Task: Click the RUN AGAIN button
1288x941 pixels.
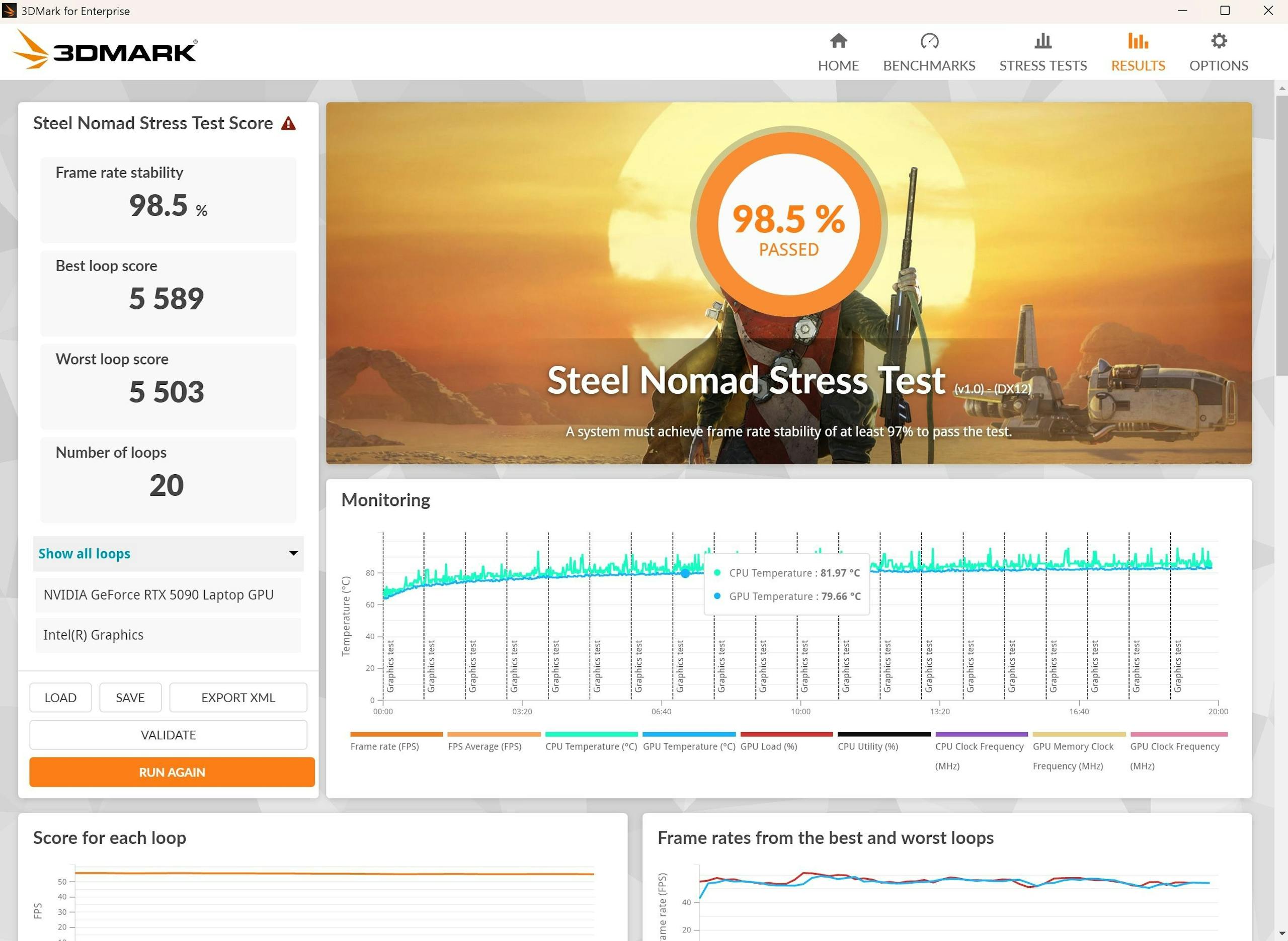Action: click(x=172, y=773)
